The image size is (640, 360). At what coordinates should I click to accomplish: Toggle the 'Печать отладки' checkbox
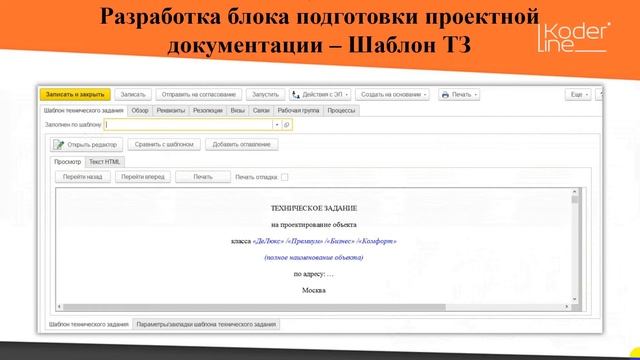coord(284,177)
